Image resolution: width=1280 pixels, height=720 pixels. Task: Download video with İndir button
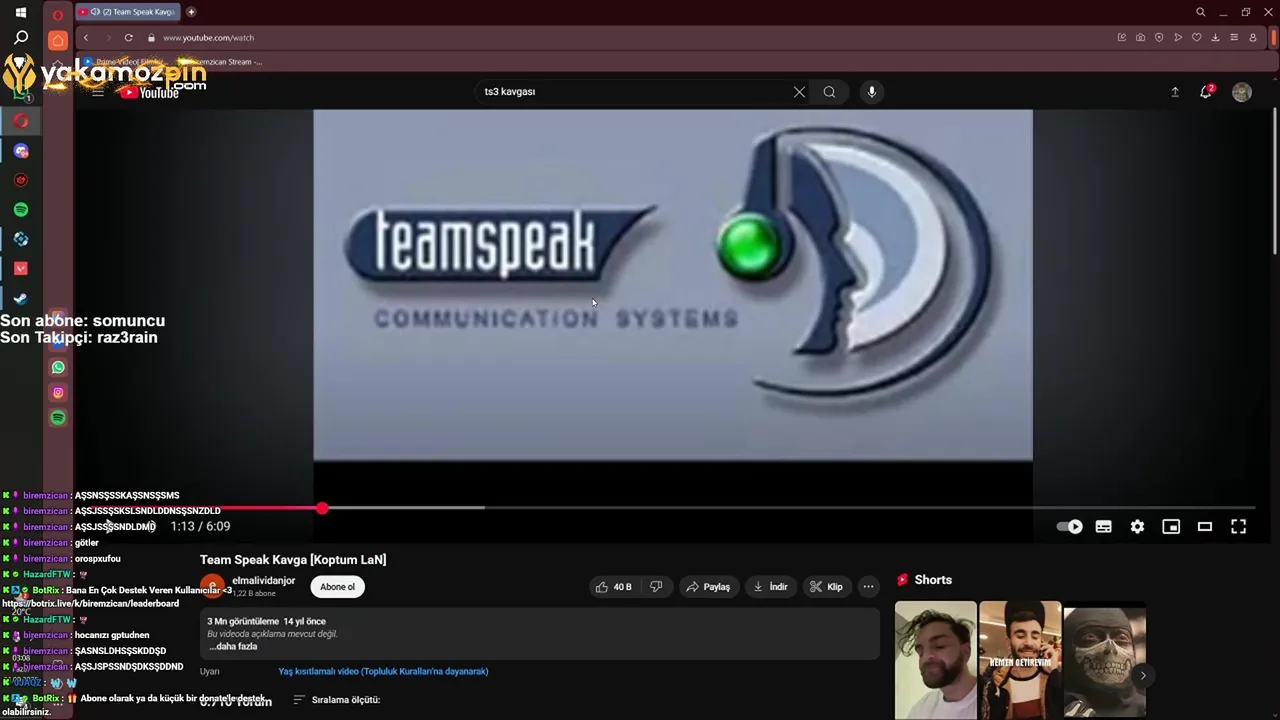[771, 587]
